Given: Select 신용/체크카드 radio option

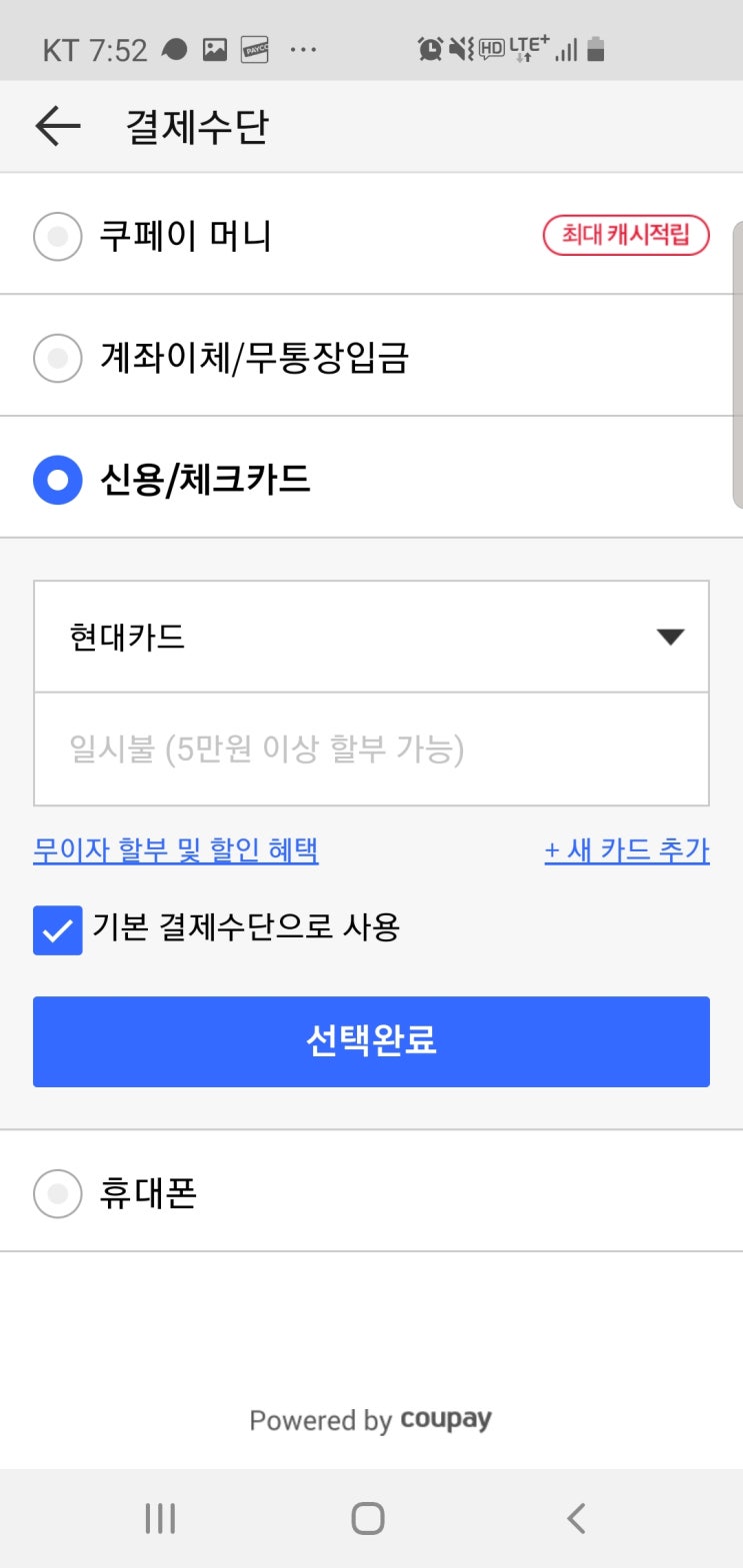Looking at the screenshot, I should pyautogui.click(x=58, y=480).
